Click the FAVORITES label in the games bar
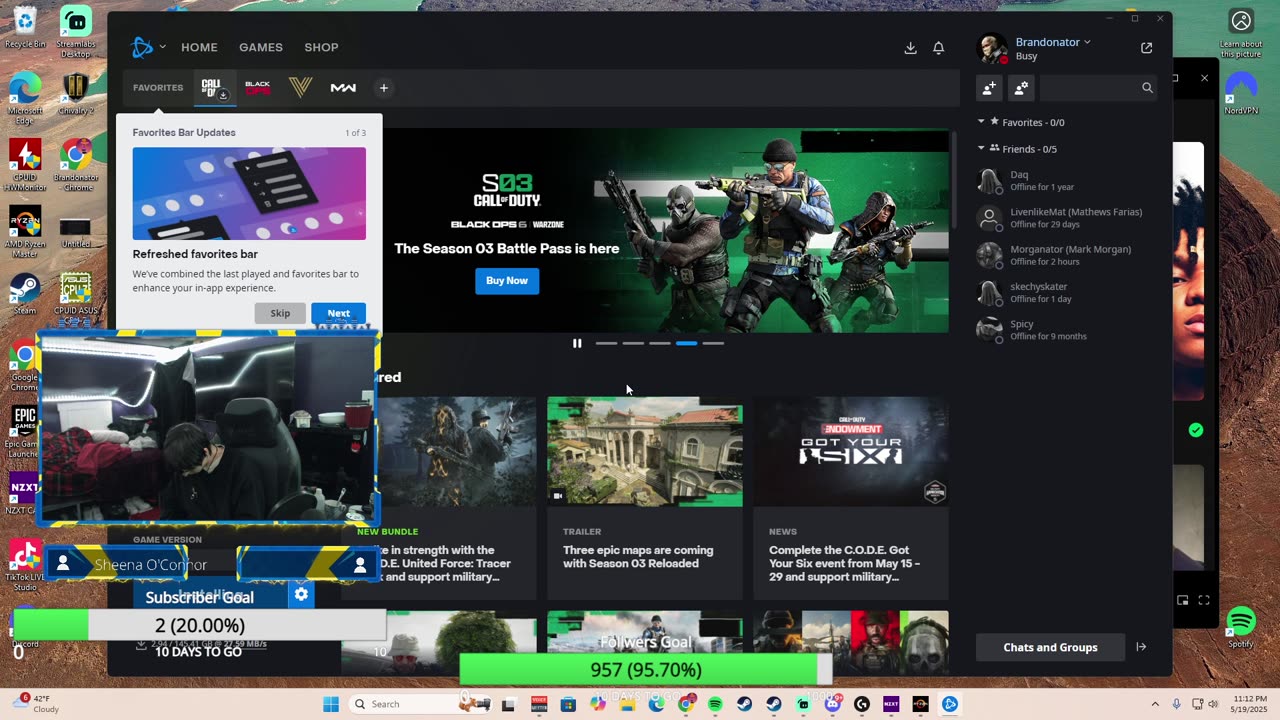1280x720 pixels. (x=158, y=88)
